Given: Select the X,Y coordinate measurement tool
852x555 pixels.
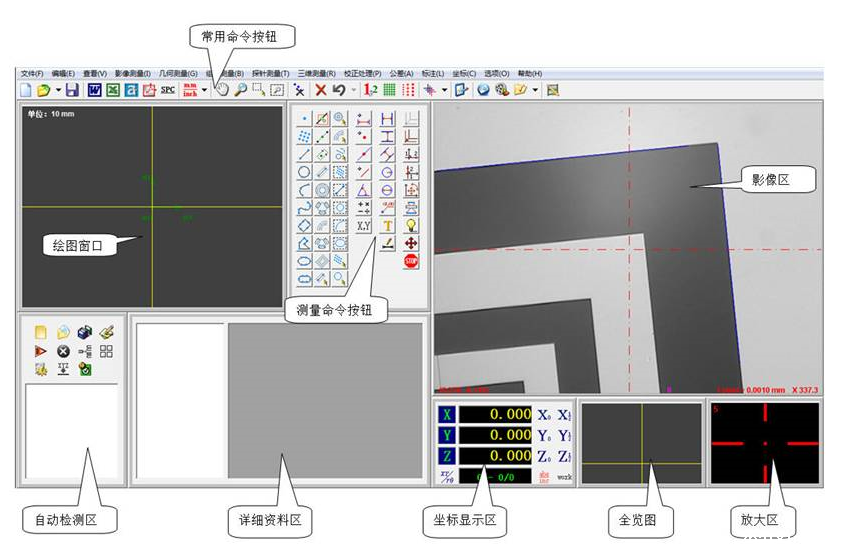Looking at the screenshot, I should pyautogui.click(x=364, y=226).
